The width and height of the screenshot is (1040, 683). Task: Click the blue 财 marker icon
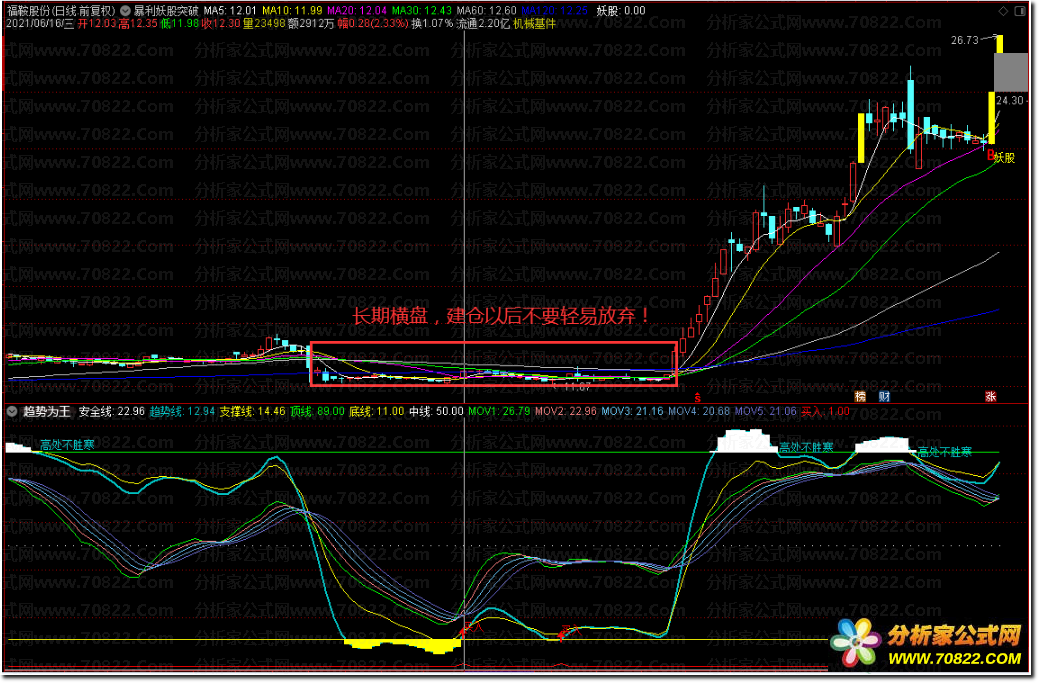[x=884, y=397]
